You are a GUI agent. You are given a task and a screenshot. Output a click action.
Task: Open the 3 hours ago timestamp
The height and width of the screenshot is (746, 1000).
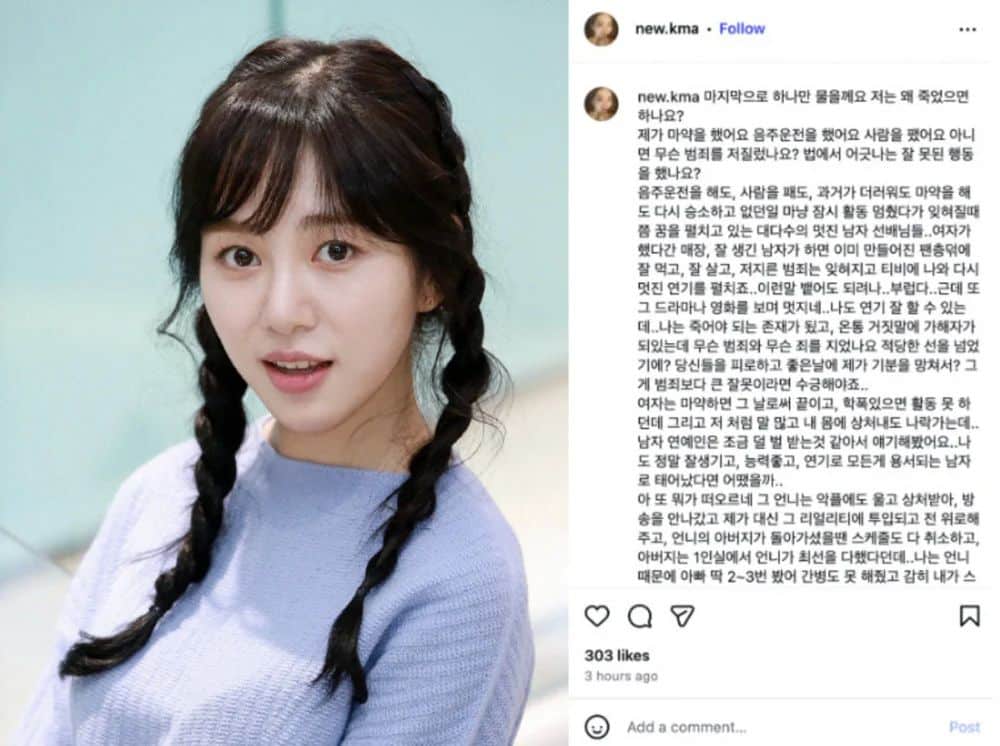click(x=621, y=676)
